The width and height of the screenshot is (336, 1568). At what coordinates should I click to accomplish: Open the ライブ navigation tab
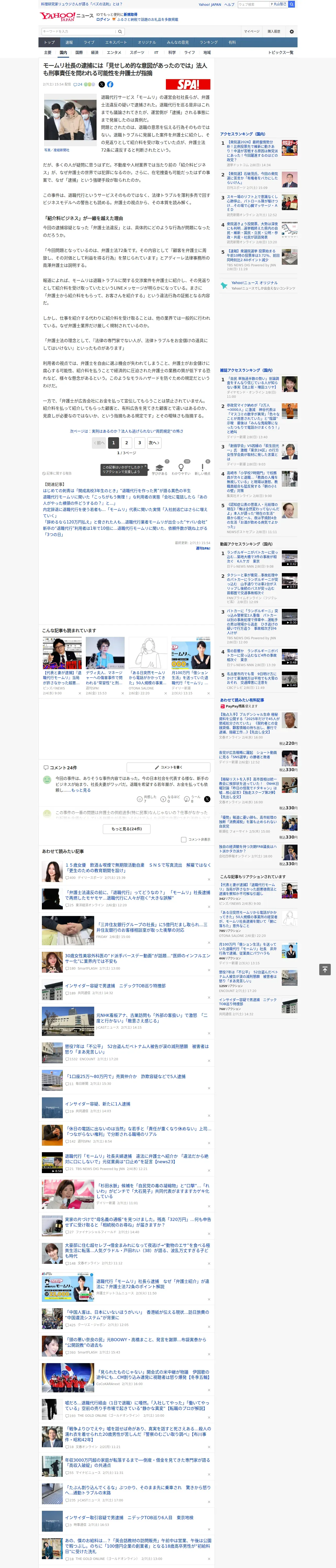pyautogui.click(x=89, y=43)
